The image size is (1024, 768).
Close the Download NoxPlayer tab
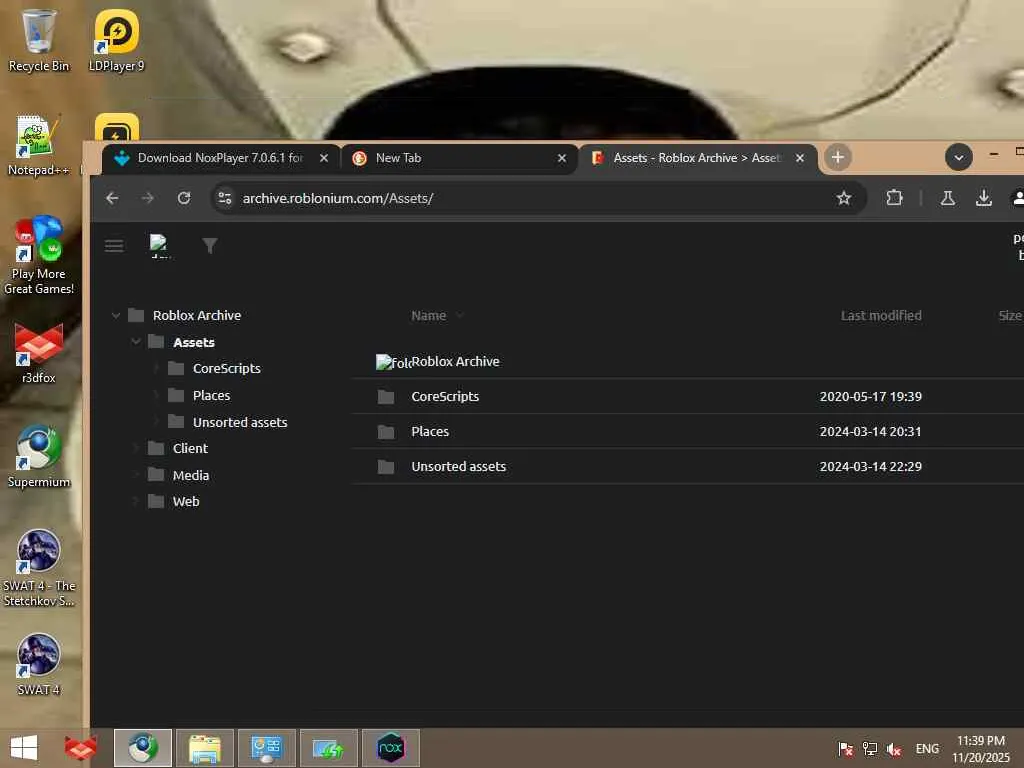pos(323,158)
